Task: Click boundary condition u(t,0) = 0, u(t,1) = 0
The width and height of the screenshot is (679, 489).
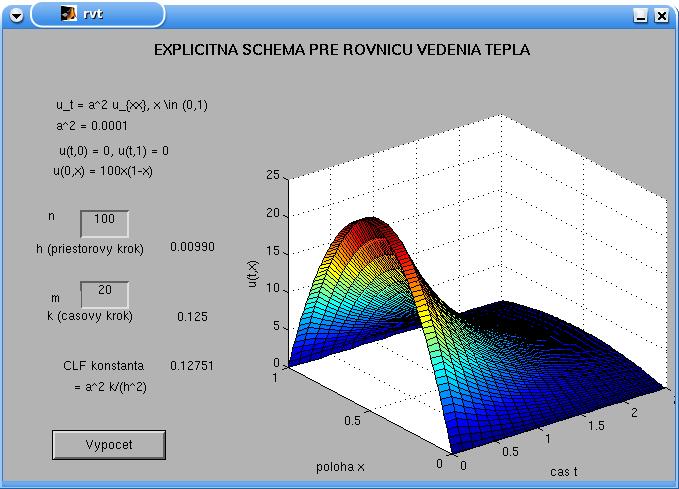Action: coord(114,151)
